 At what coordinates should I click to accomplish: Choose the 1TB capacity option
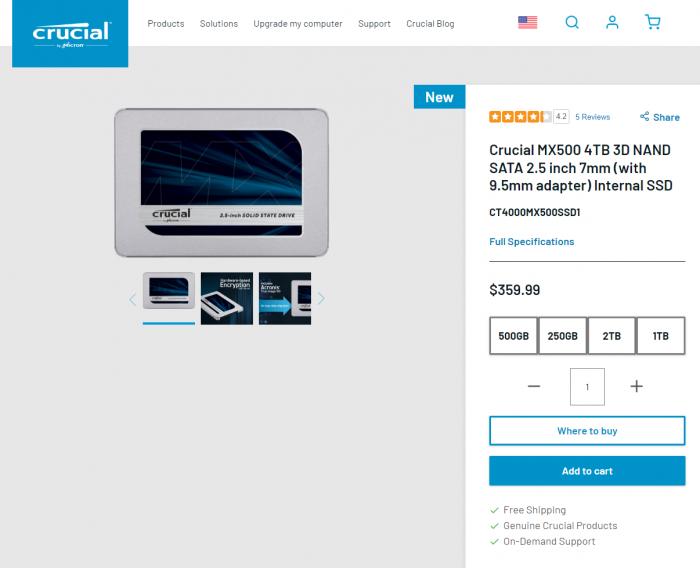(661, 336)
